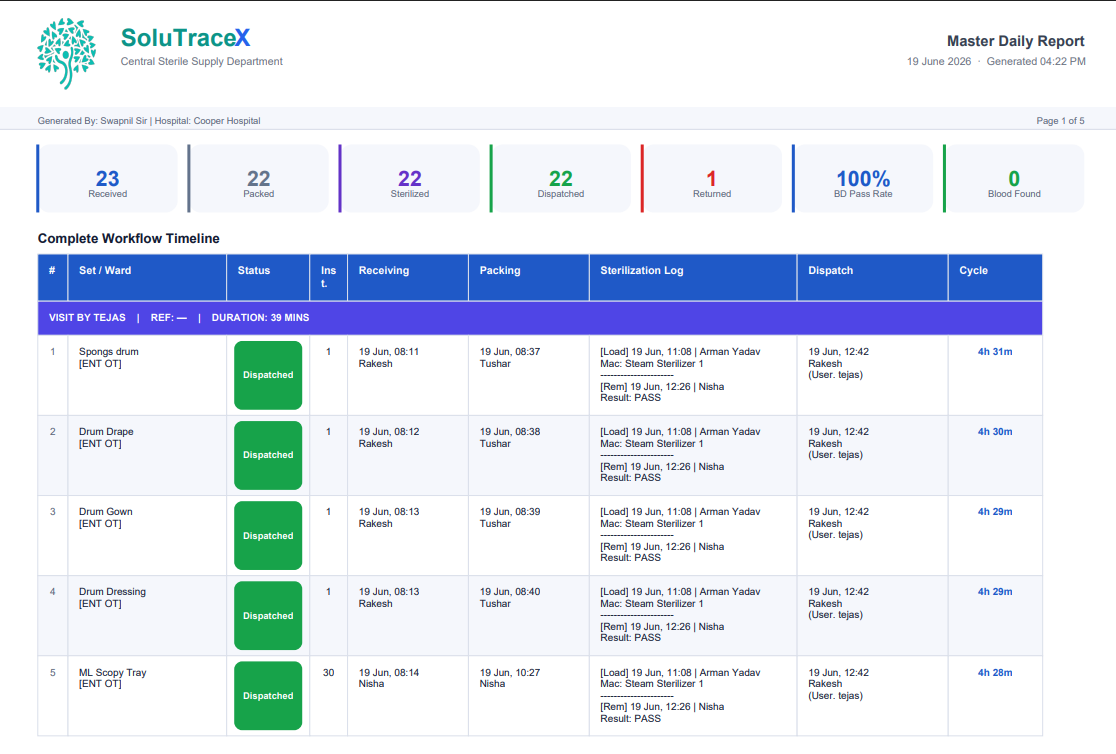The image size is (1116, 754).
Task: Click the SoluTraceX brand title
Action: (x=185, y=38)
